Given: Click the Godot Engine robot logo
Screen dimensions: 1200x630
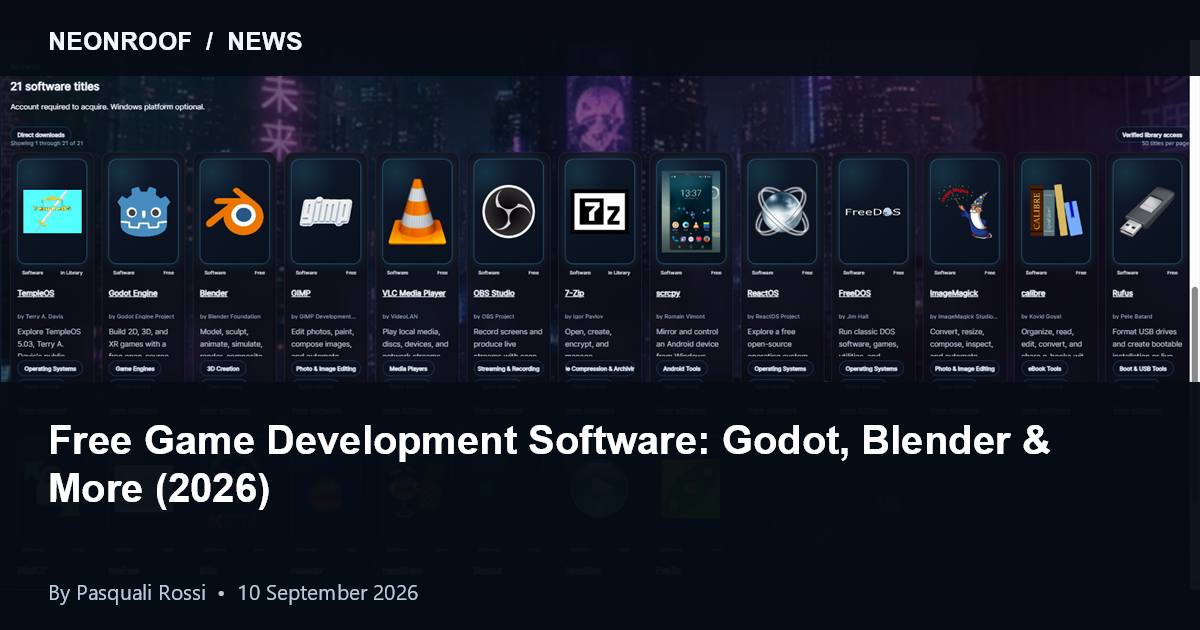Looking at the screenshot, I should (x=143, y=211).
